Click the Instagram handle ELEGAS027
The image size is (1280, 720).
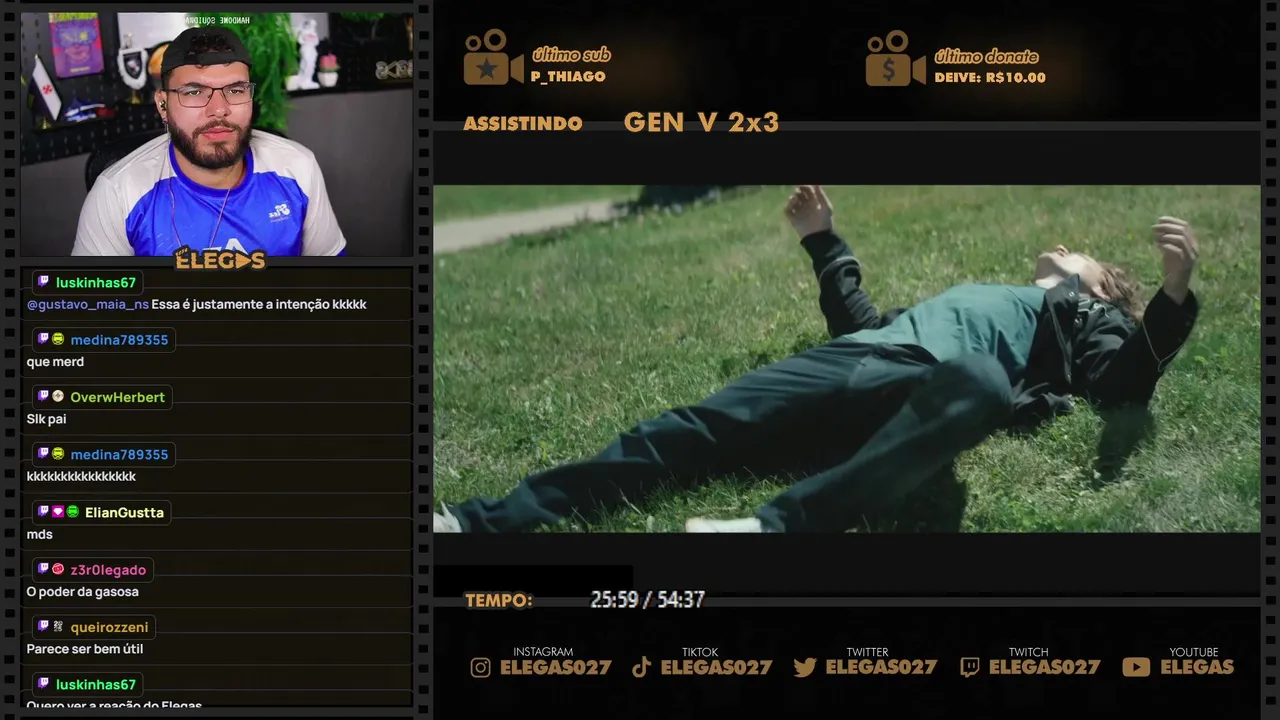555,667
